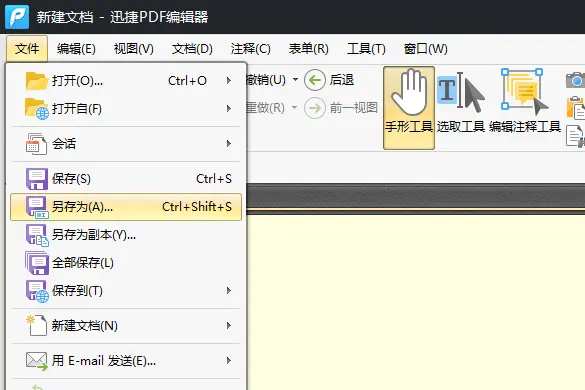Image resolution: width=585 pixels, height=390 pixels.
Task: Click the 迅捷PDF编辑器 app logo icon
Action: [17, 17]
